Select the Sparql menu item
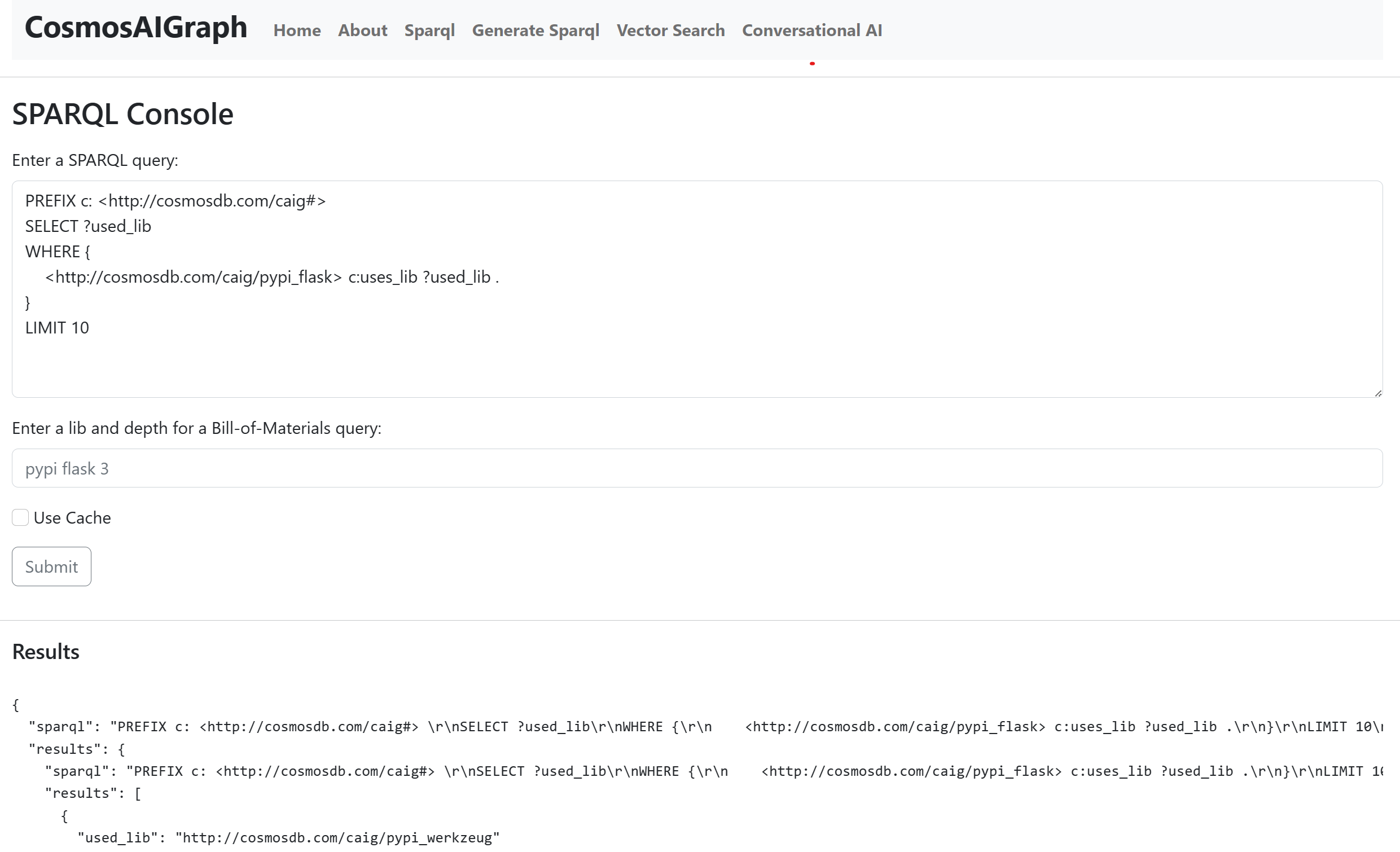The width and height of the screenshot is (1400, 852). click(428, 30)
